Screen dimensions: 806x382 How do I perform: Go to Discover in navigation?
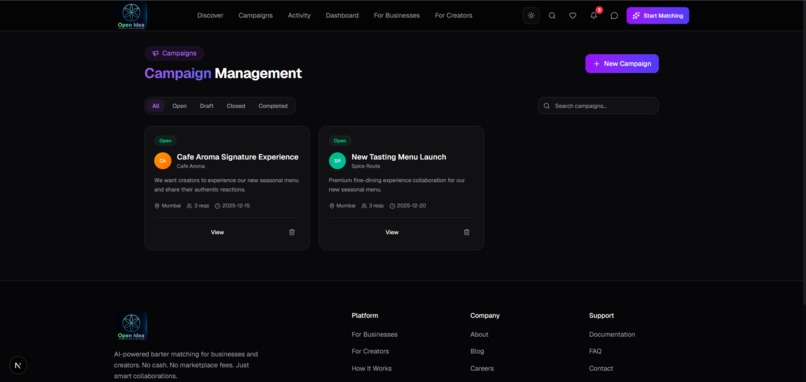tap(210, 15)
